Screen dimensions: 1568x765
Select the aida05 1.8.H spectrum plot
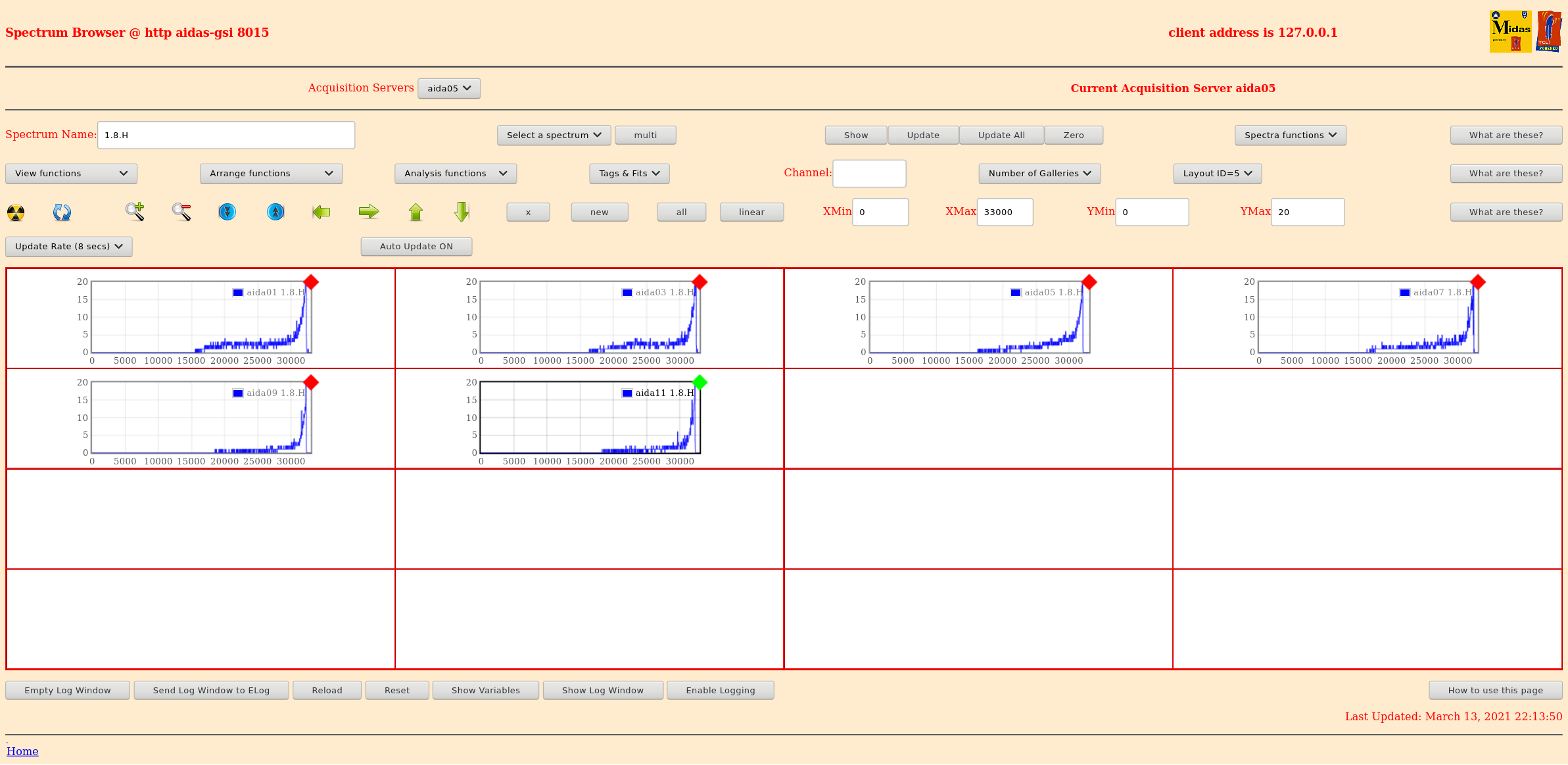(979, 318)
